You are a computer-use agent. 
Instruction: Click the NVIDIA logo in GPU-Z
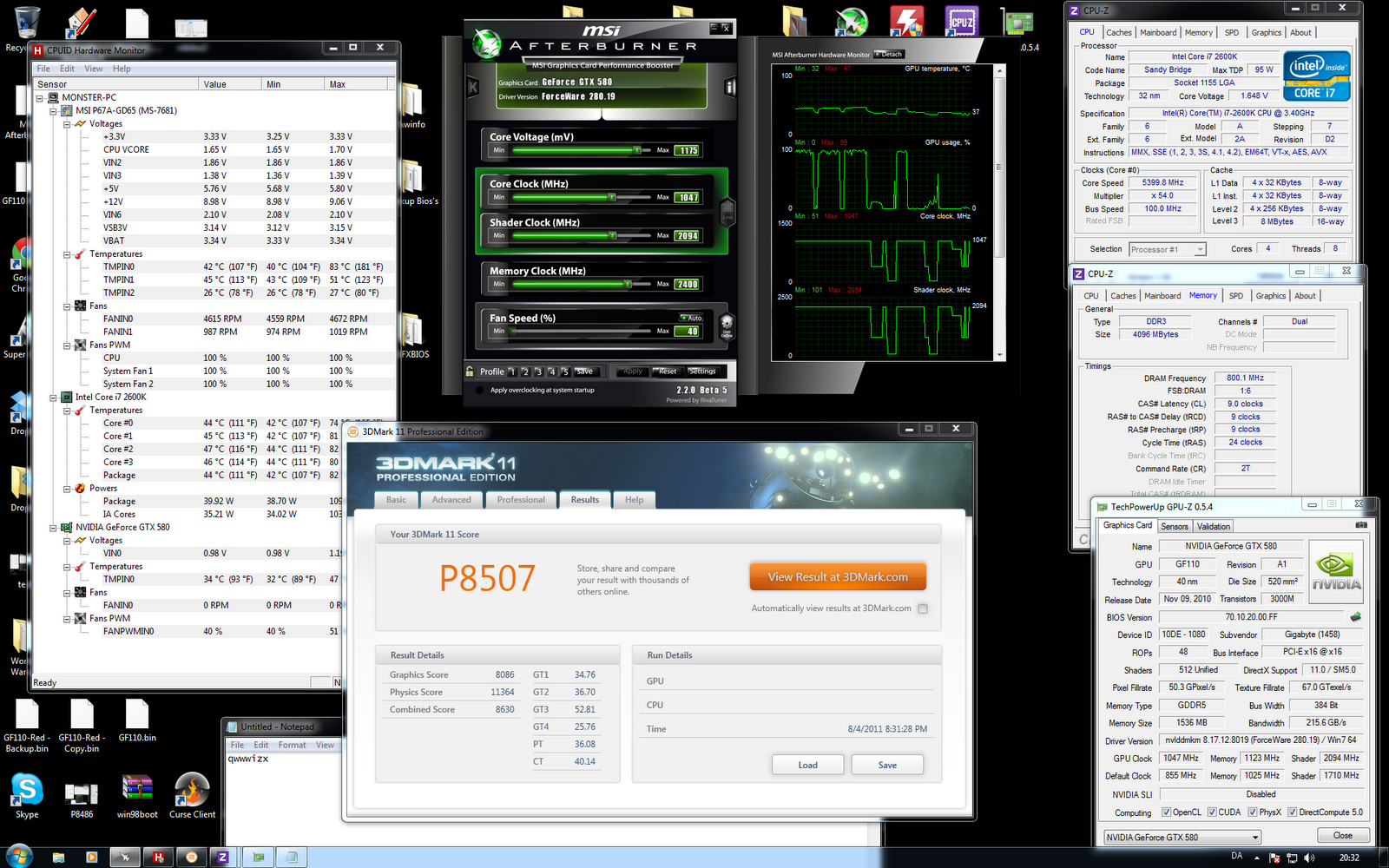tap(1336, 572)
